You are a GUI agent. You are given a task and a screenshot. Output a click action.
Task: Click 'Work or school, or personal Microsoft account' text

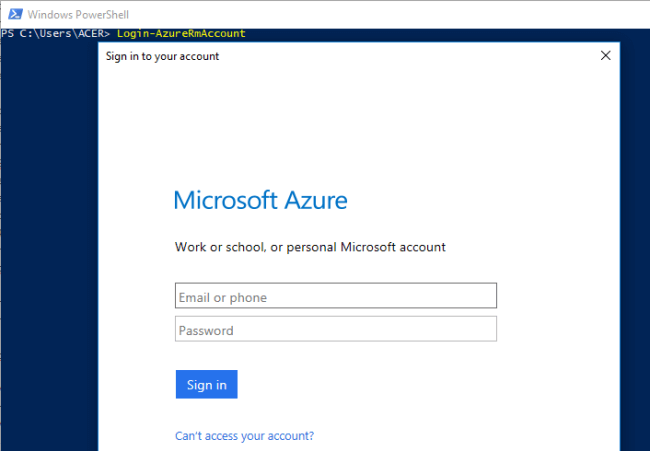(x=310, y=247)
